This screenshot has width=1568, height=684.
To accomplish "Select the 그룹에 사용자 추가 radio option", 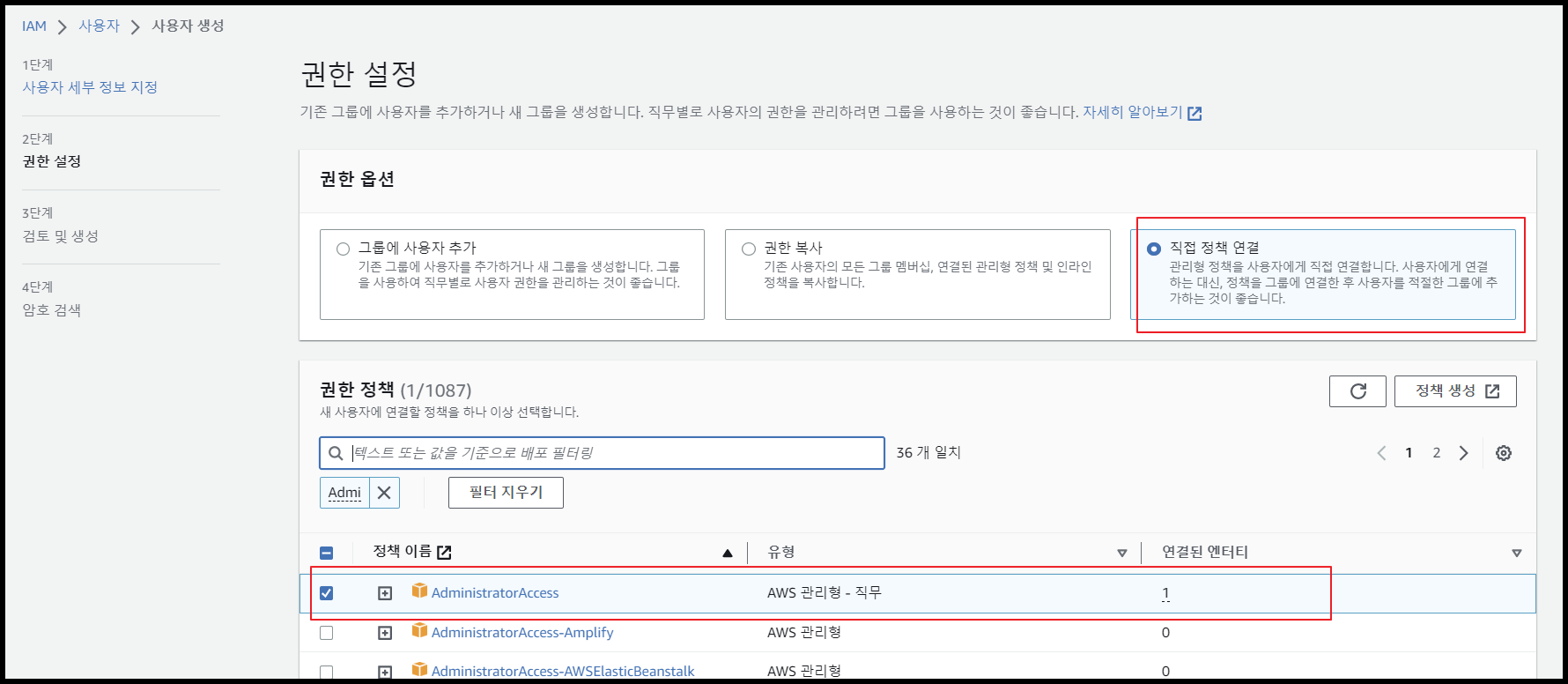I will [x=343, y=249].
